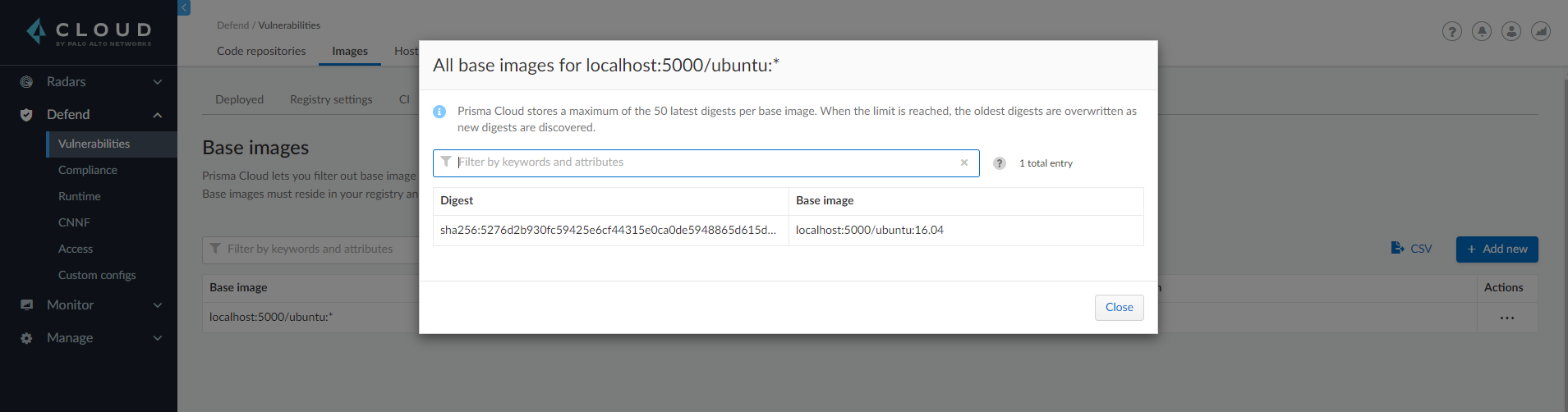Click the Monitor icon in the sidebar
The width and height of the screenshot is (1568, 412).
point(26,305)
